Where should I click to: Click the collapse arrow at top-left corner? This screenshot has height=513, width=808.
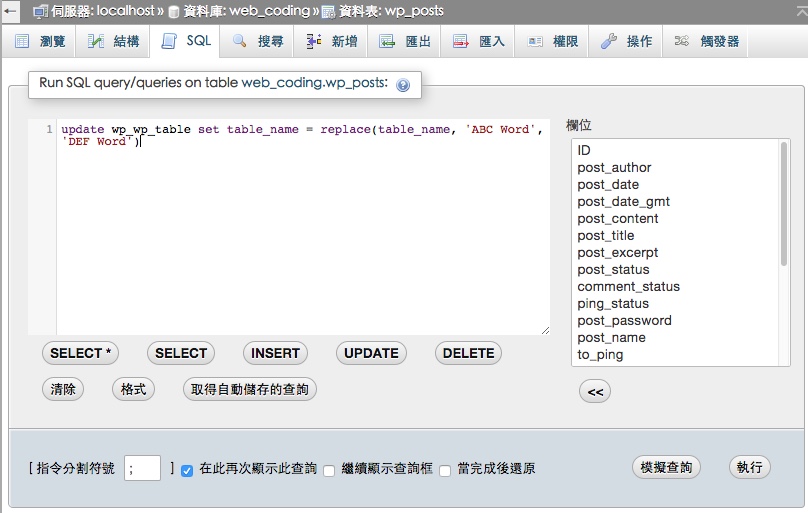[12, 11]
